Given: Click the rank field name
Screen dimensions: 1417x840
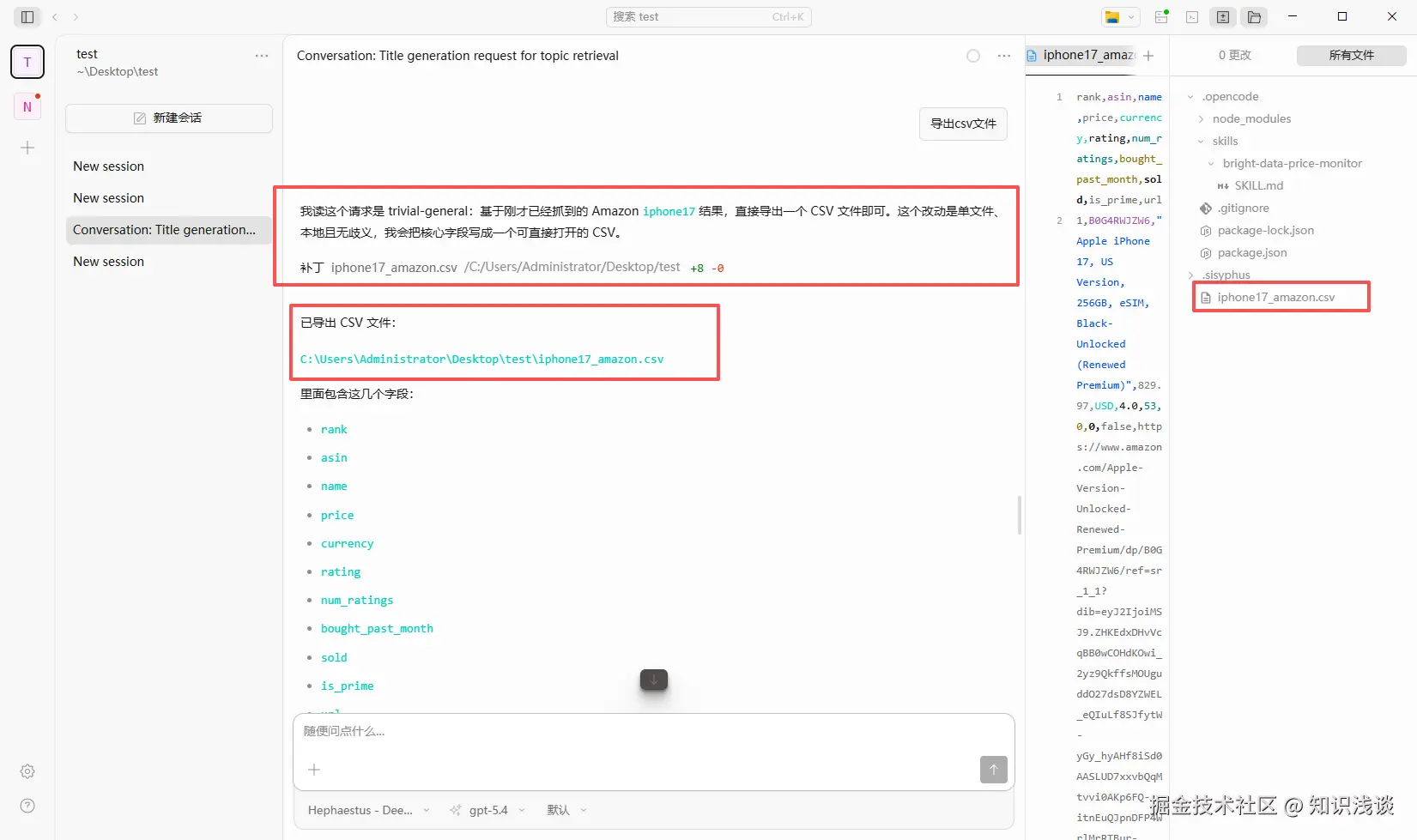Looking at the screenshot, I should pyautogui.click(x=334, y=430).
